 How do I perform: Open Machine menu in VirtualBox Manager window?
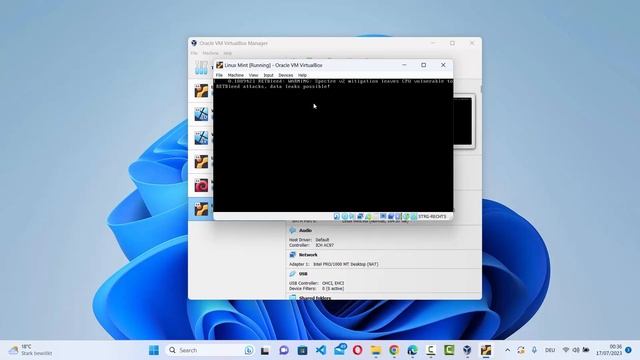[210, 53]
